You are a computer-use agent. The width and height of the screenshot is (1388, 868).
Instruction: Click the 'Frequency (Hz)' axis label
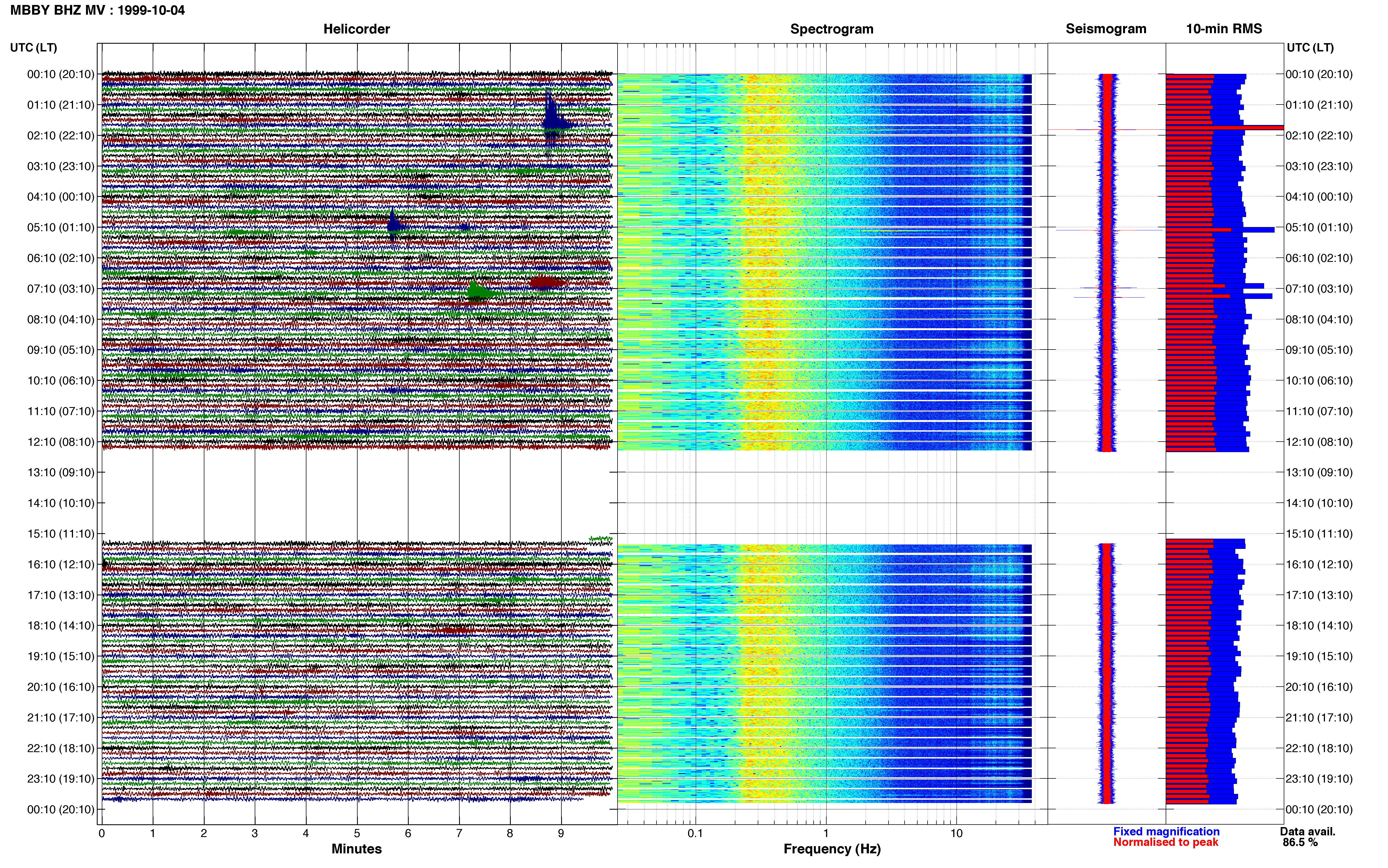click(x=832, y=849)
